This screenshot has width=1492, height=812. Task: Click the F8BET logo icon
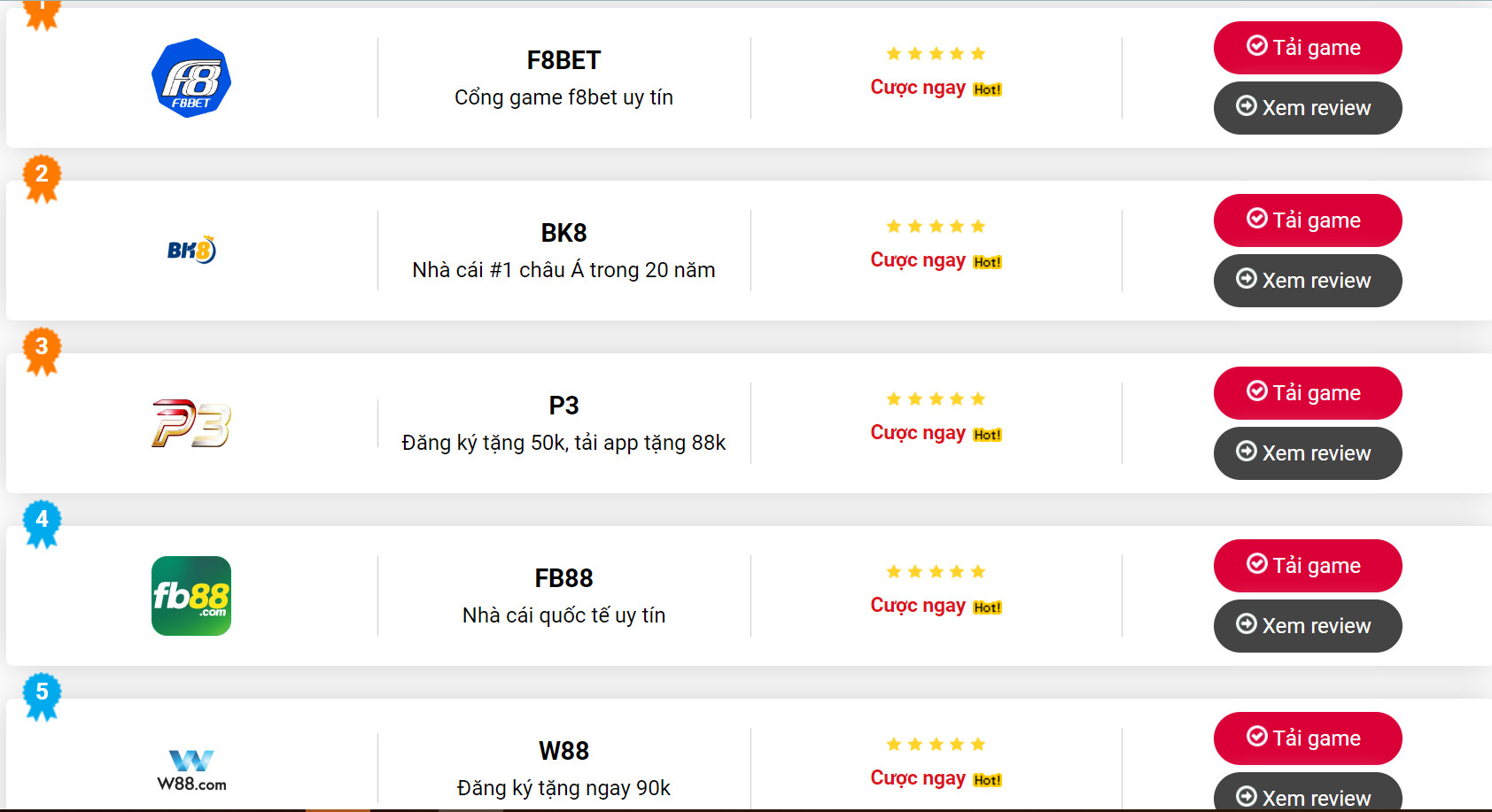(191, 78)
